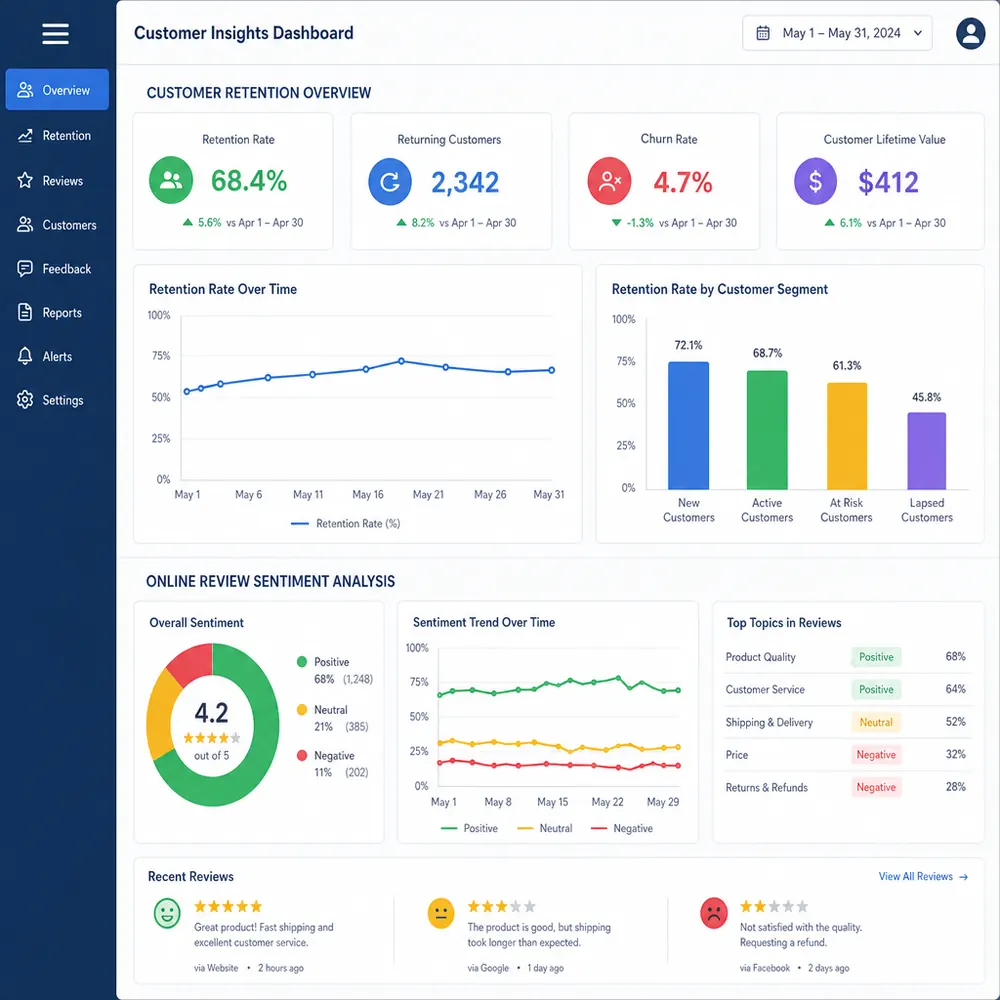Expand the May 1 – May 31, 2024 dropdown

pos(837,33)
